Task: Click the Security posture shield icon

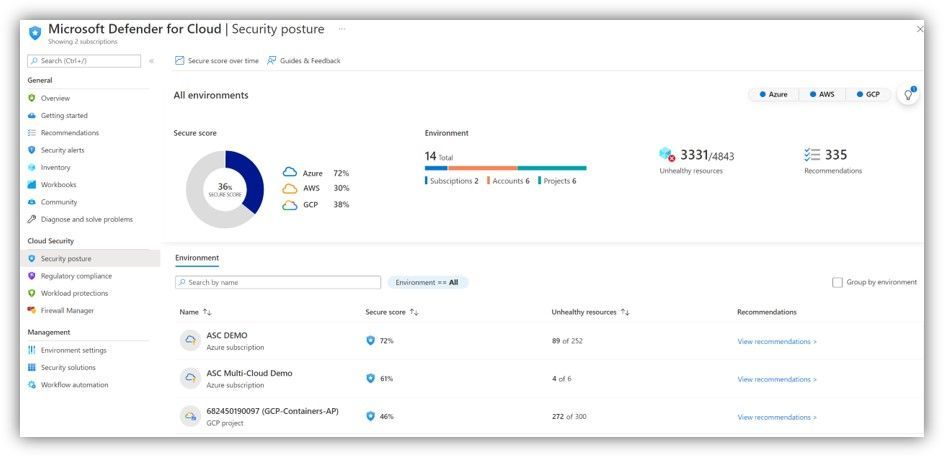Action: [x=32, y=259]
